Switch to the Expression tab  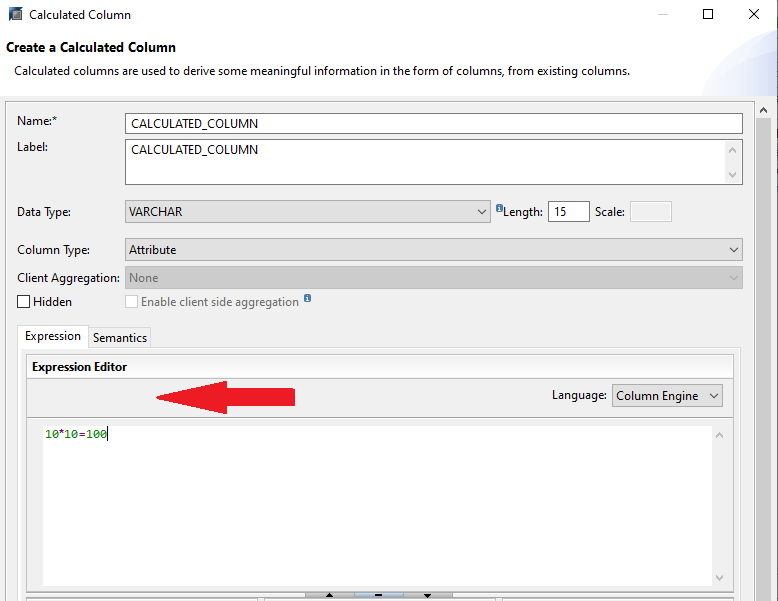click(x=53, y=336)
